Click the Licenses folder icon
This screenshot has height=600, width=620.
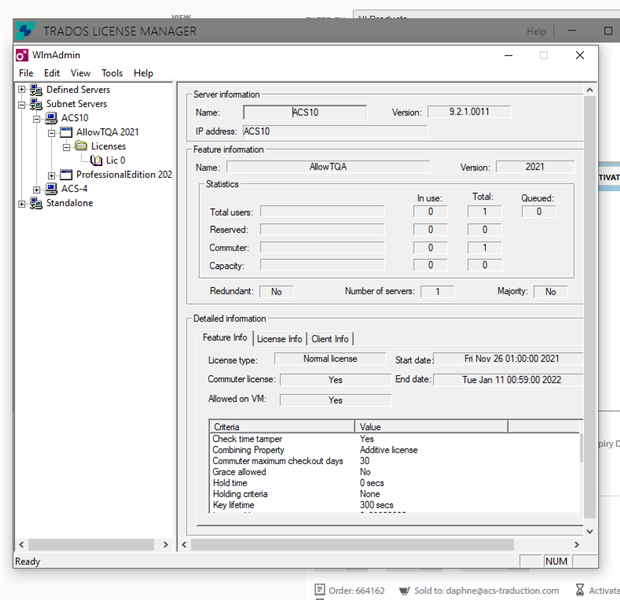[81, 146]
